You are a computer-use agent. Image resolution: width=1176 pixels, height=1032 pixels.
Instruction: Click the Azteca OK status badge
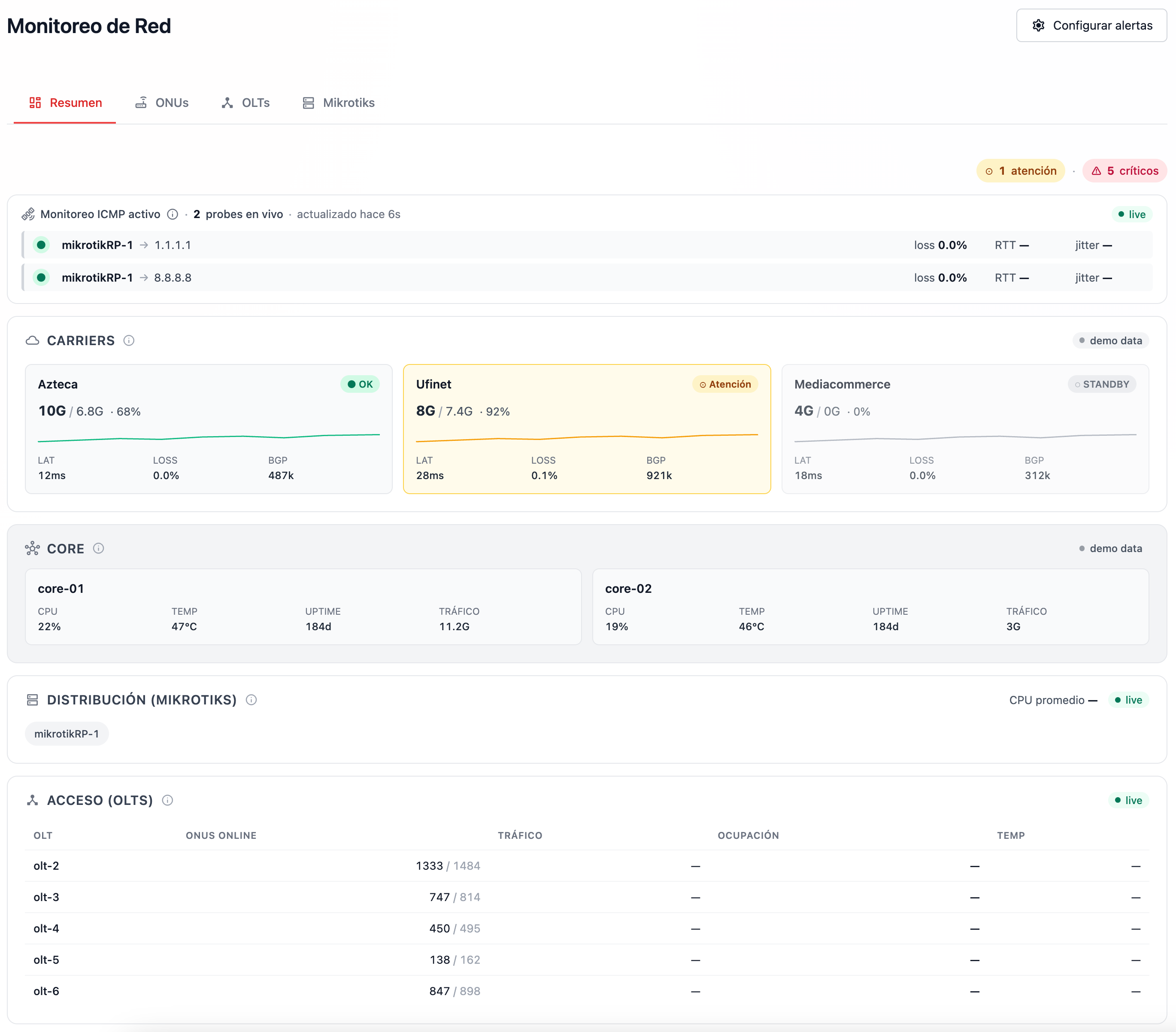coord(360,384)
